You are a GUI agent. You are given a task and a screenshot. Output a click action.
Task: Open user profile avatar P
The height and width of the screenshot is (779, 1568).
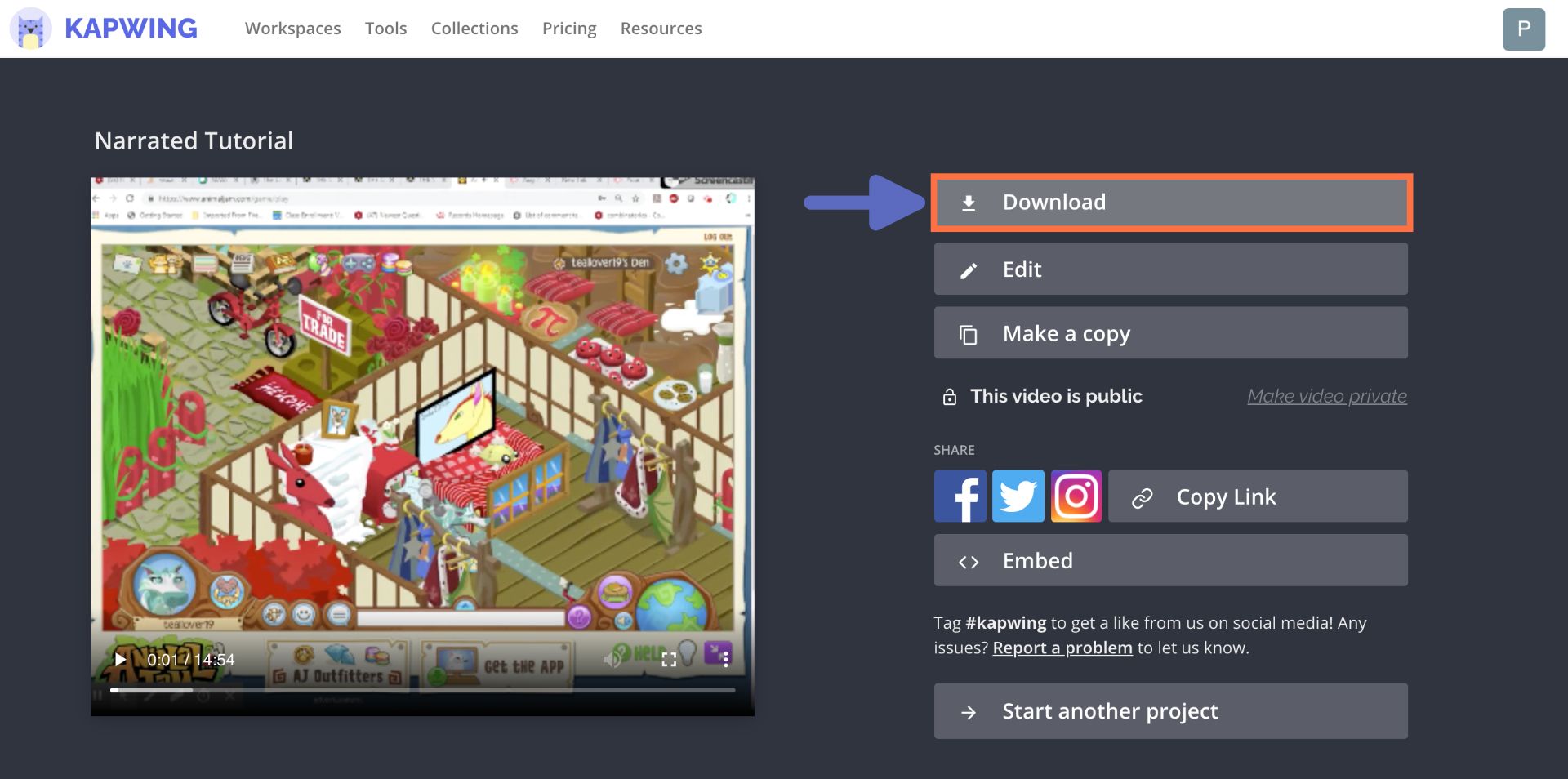pos(1523,29)
